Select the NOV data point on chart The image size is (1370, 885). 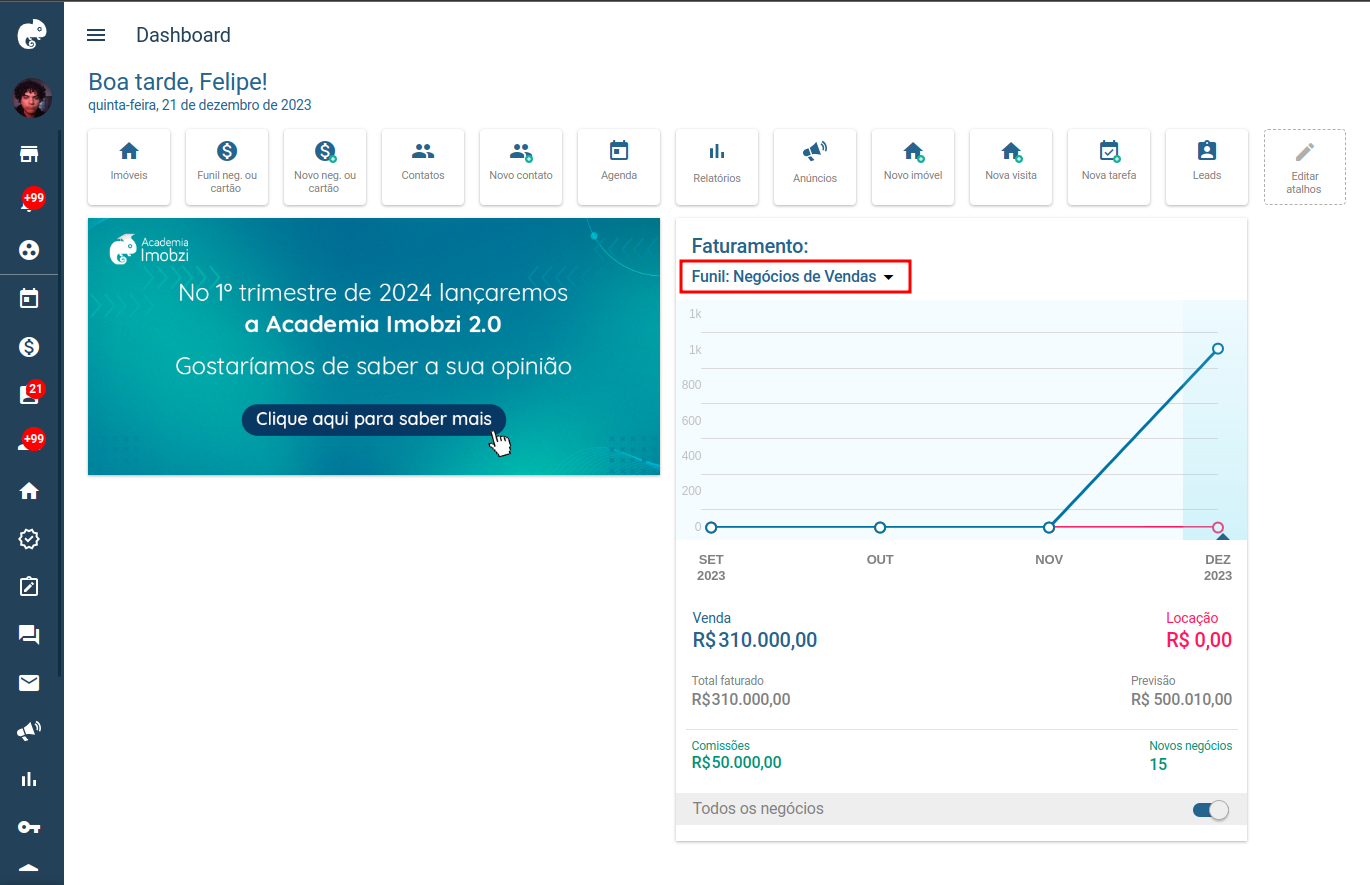(x=1049, y=527)
